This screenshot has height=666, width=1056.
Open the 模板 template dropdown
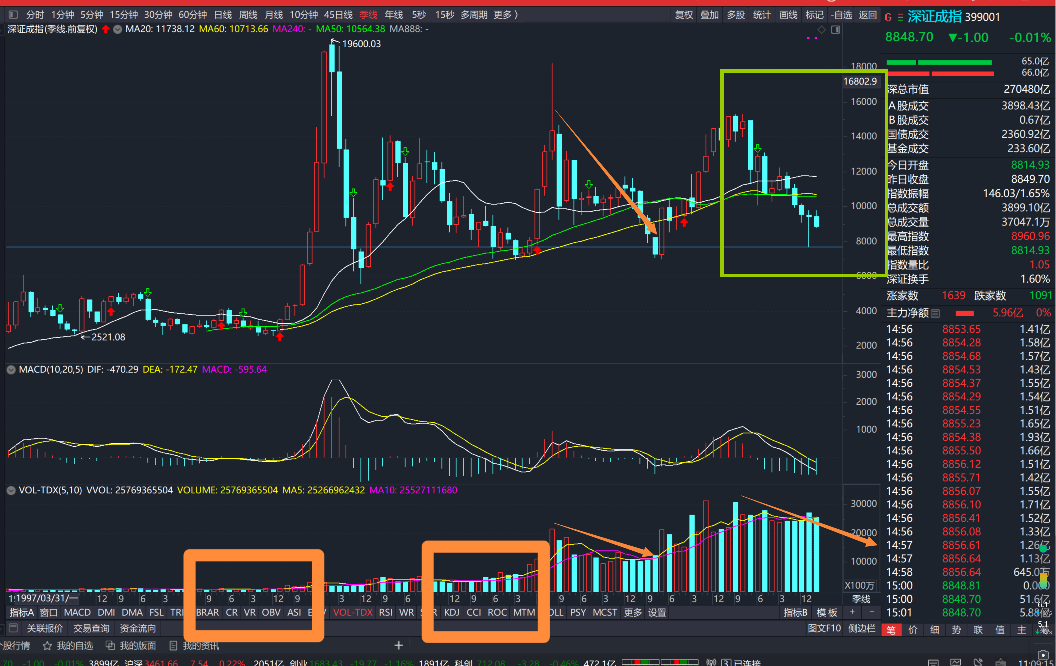click(828, 612)
